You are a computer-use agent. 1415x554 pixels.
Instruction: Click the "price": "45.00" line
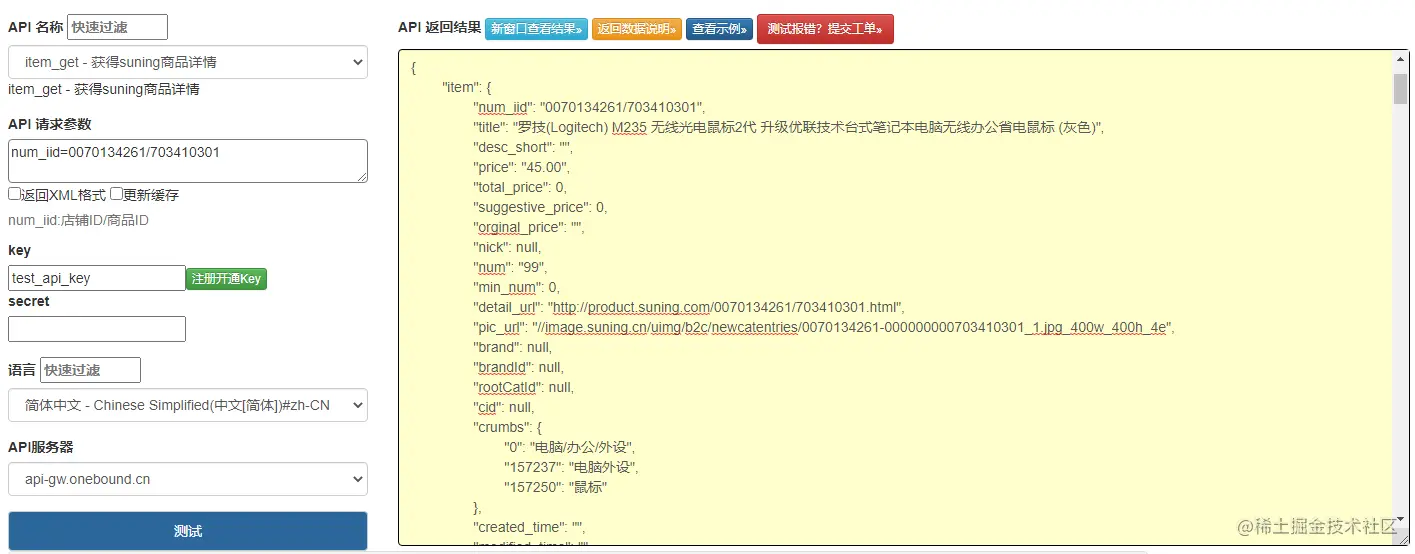pyautogui.click(x=522, y=167)
